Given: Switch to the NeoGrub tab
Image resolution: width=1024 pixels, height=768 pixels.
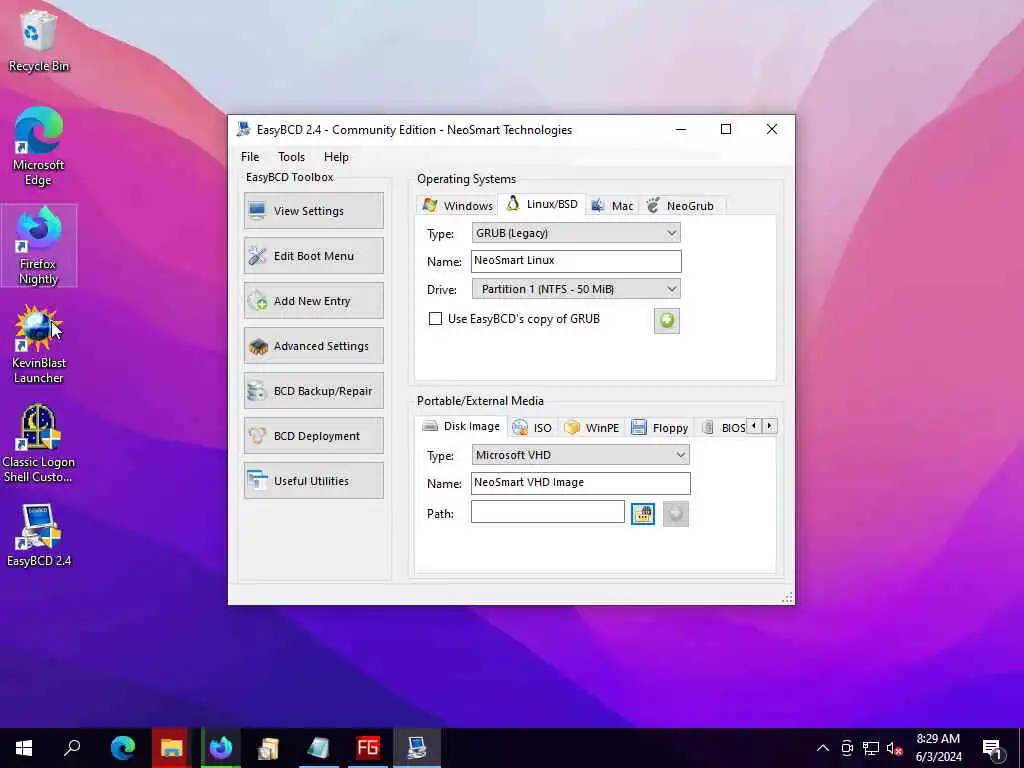Looking at the screenshot, I should [681, 206].
